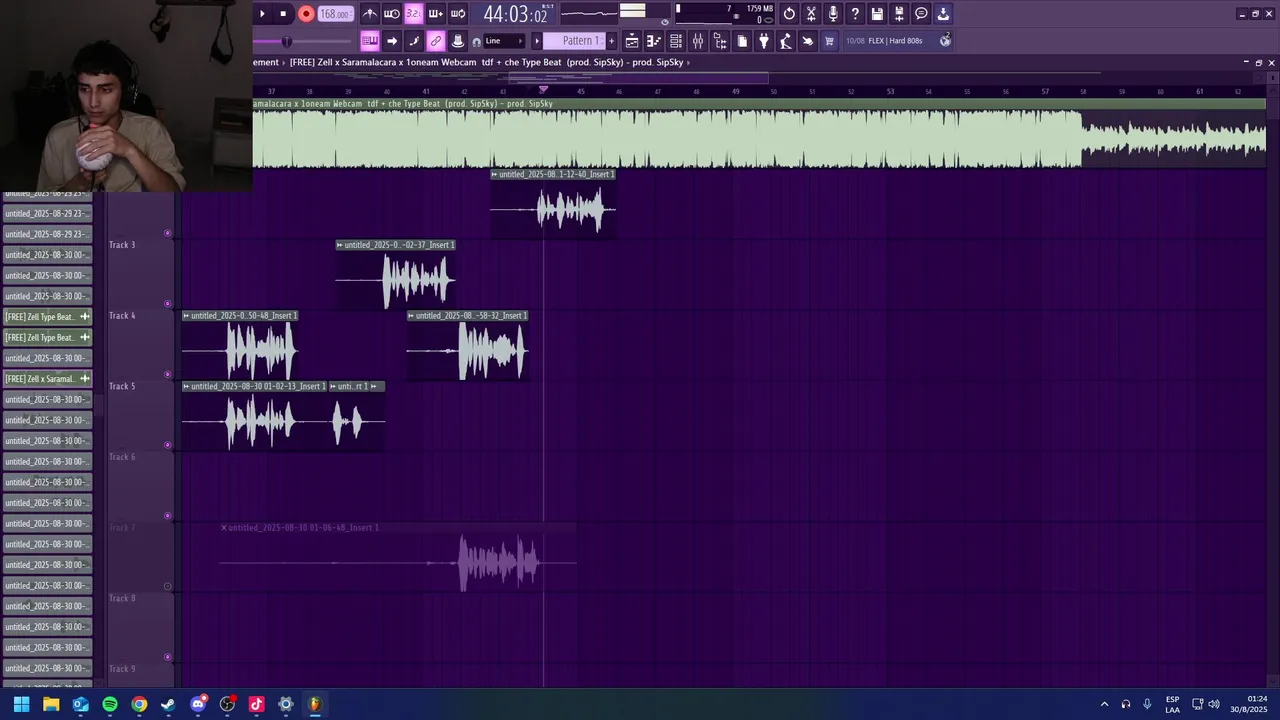Click the microphone one-click recording icon
This screenshot has width=1280, height=720.
(833, 14)
